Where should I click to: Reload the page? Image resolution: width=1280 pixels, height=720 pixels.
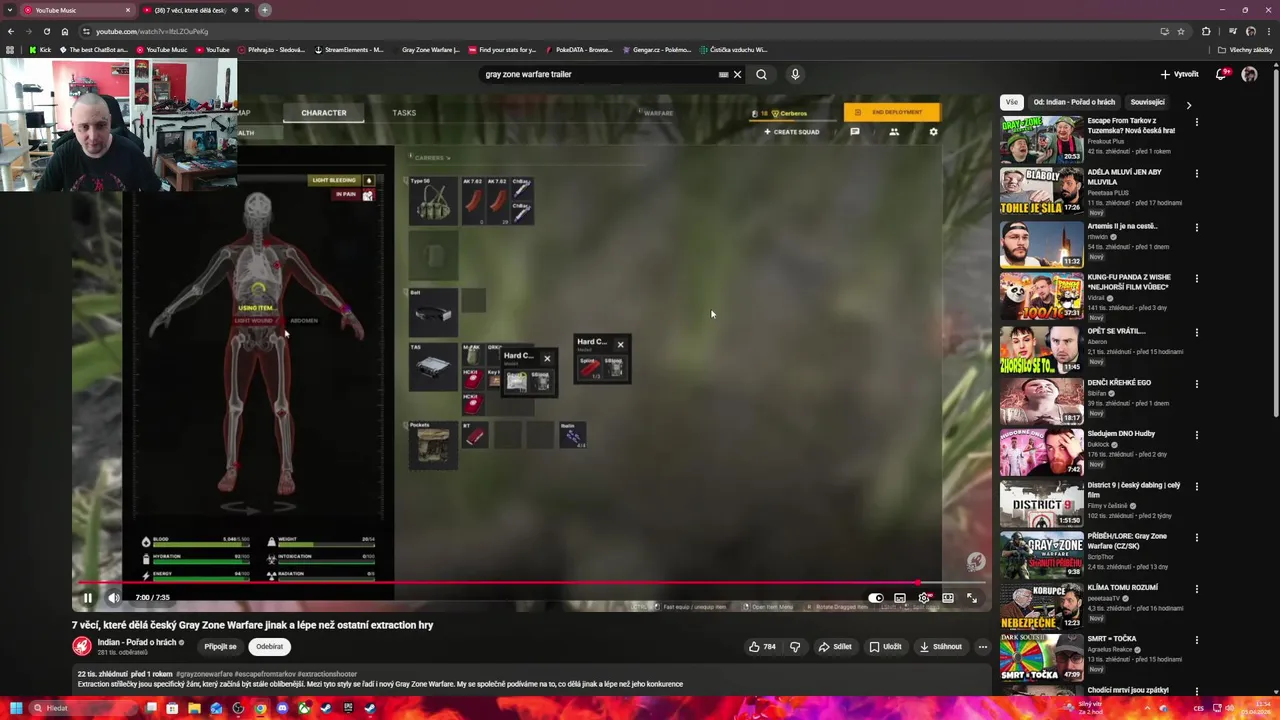pos(46,31)
